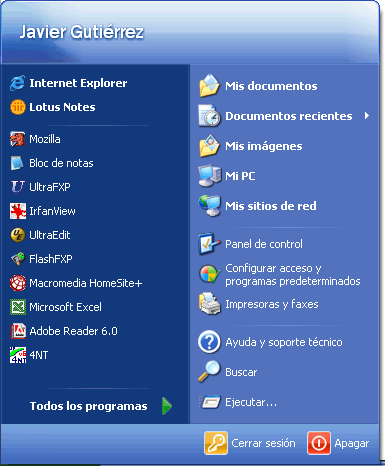Image resolution: width=385 pixels, height=466 pixels.
Task: Click the Ejecutar icon
Action: click(x=210, y=402)
